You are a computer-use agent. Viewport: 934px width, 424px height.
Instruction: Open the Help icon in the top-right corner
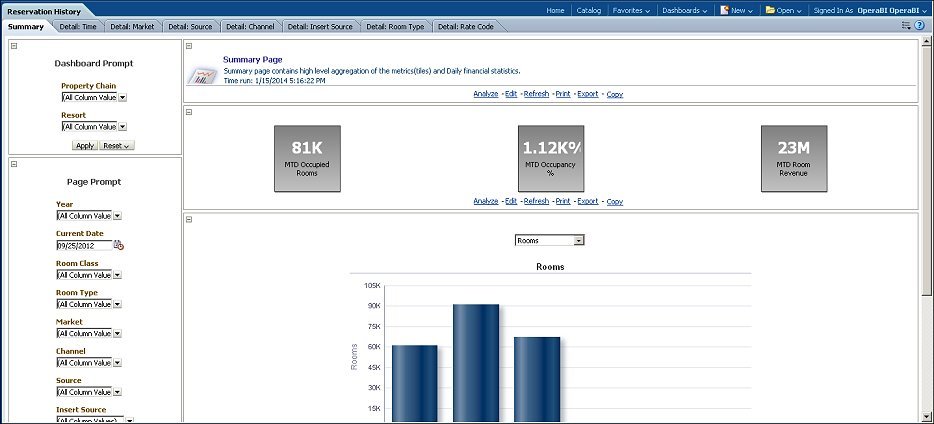[x=919, y=25]
